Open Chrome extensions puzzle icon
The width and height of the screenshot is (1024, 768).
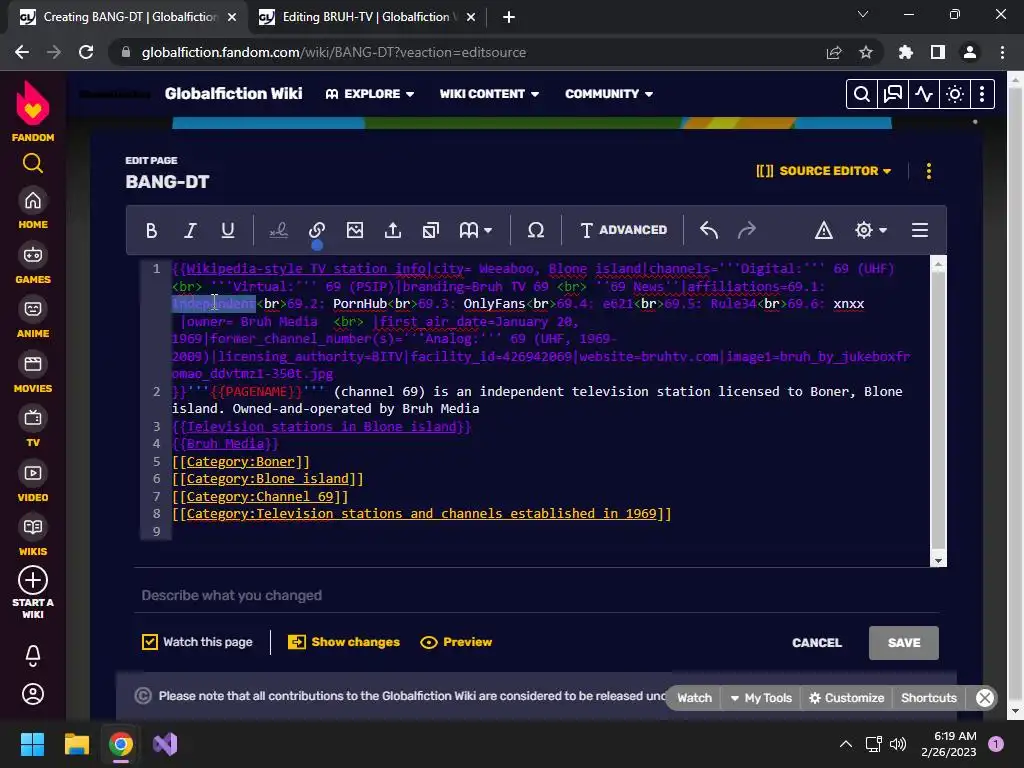coord(905,52)
